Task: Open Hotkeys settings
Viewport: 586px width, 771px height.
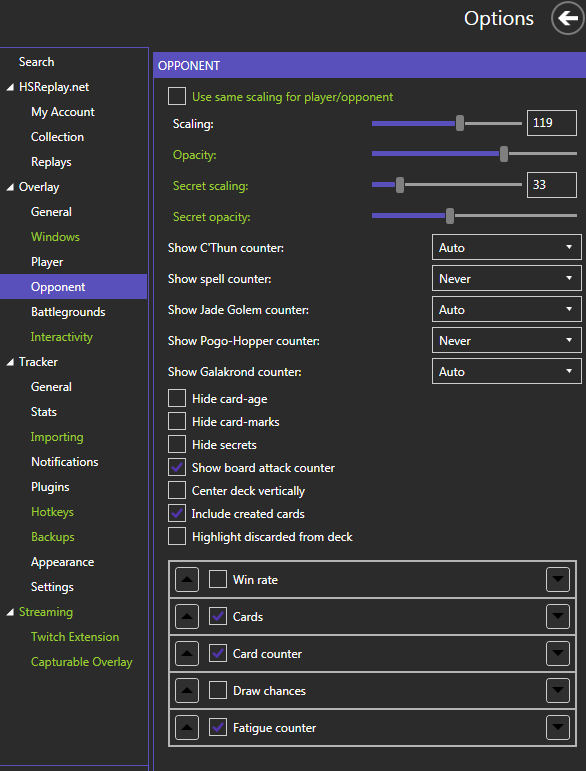Action: click(x=52, y=512)
